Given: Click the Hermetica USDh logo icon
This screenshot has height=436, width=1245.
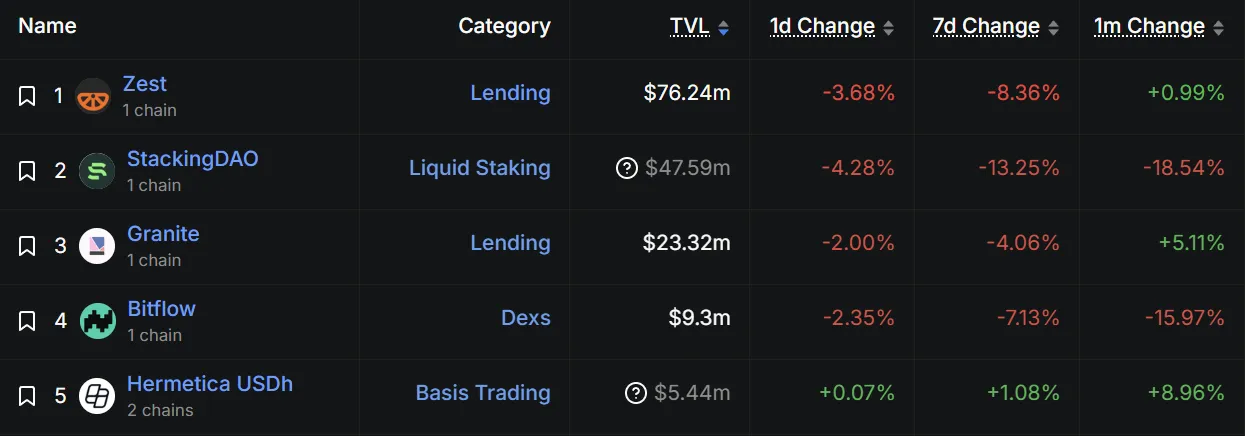Looking at the screenshot, I should click(x=97, y=396).
